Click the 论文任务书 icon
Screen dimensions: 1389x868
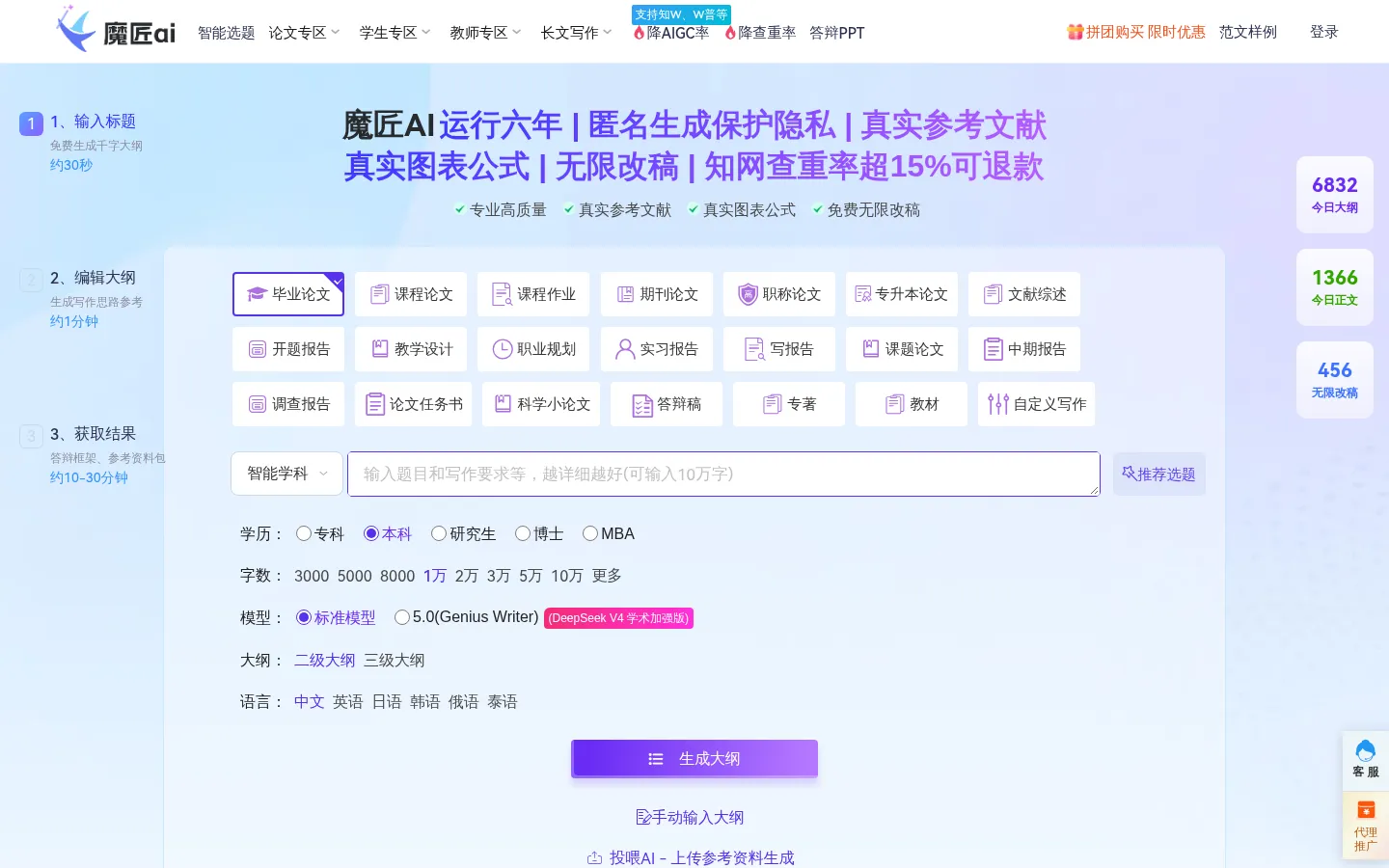pos(375,404)
